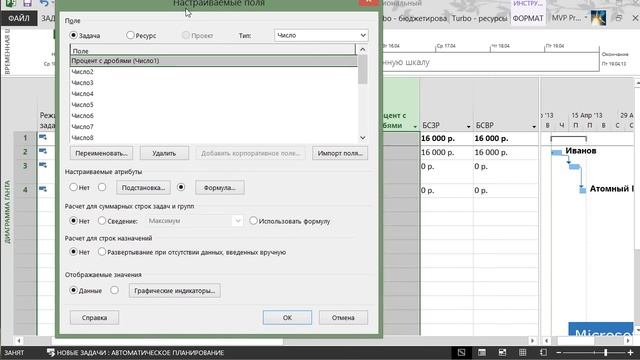This screenshot has width=640, height=360.
Task: Click field list scroll down arrow
Action: click(x=362, y=138)
